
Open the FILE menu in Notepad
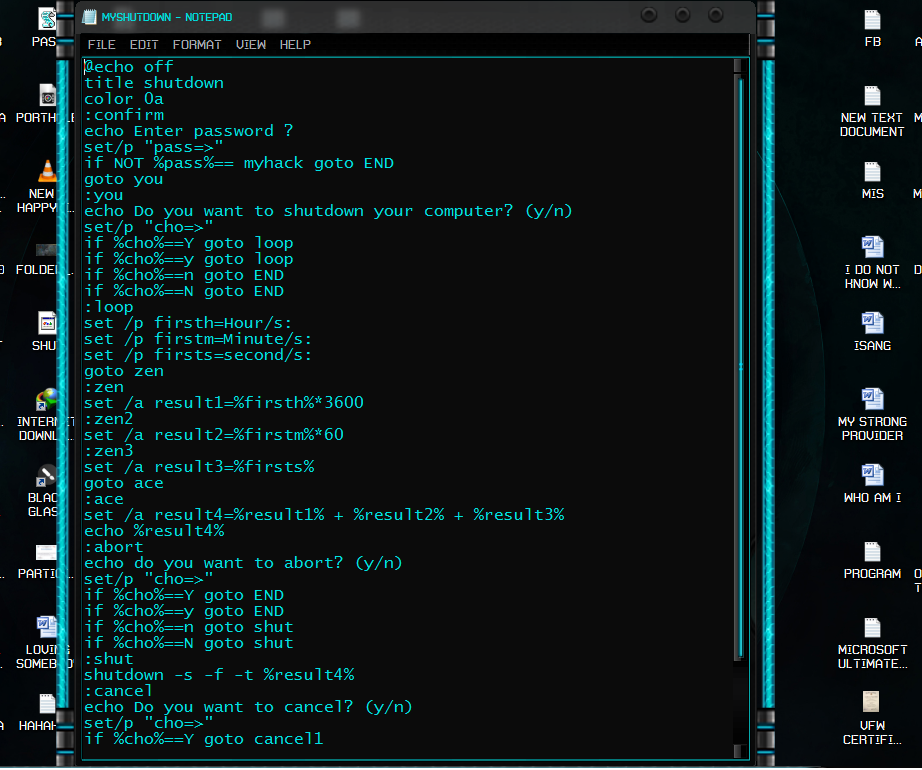click(100, 44)
